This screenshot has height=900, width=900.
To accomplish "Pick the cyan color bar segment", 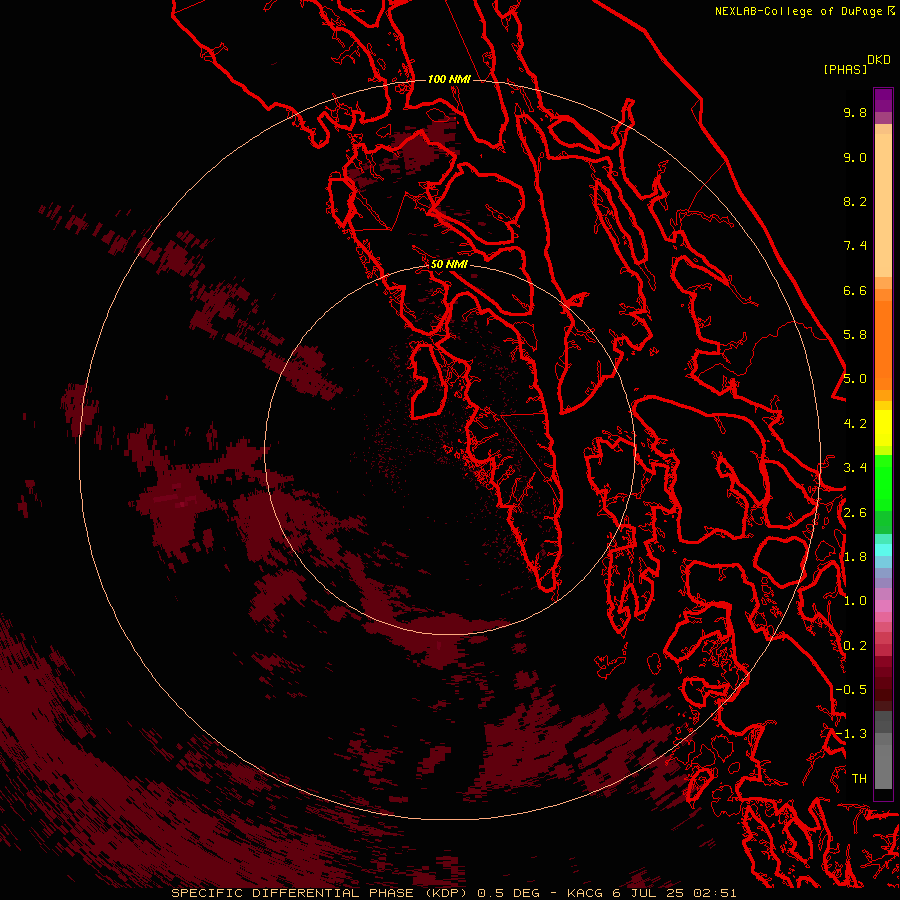I will pyautogui.click(x=883, y=550).
